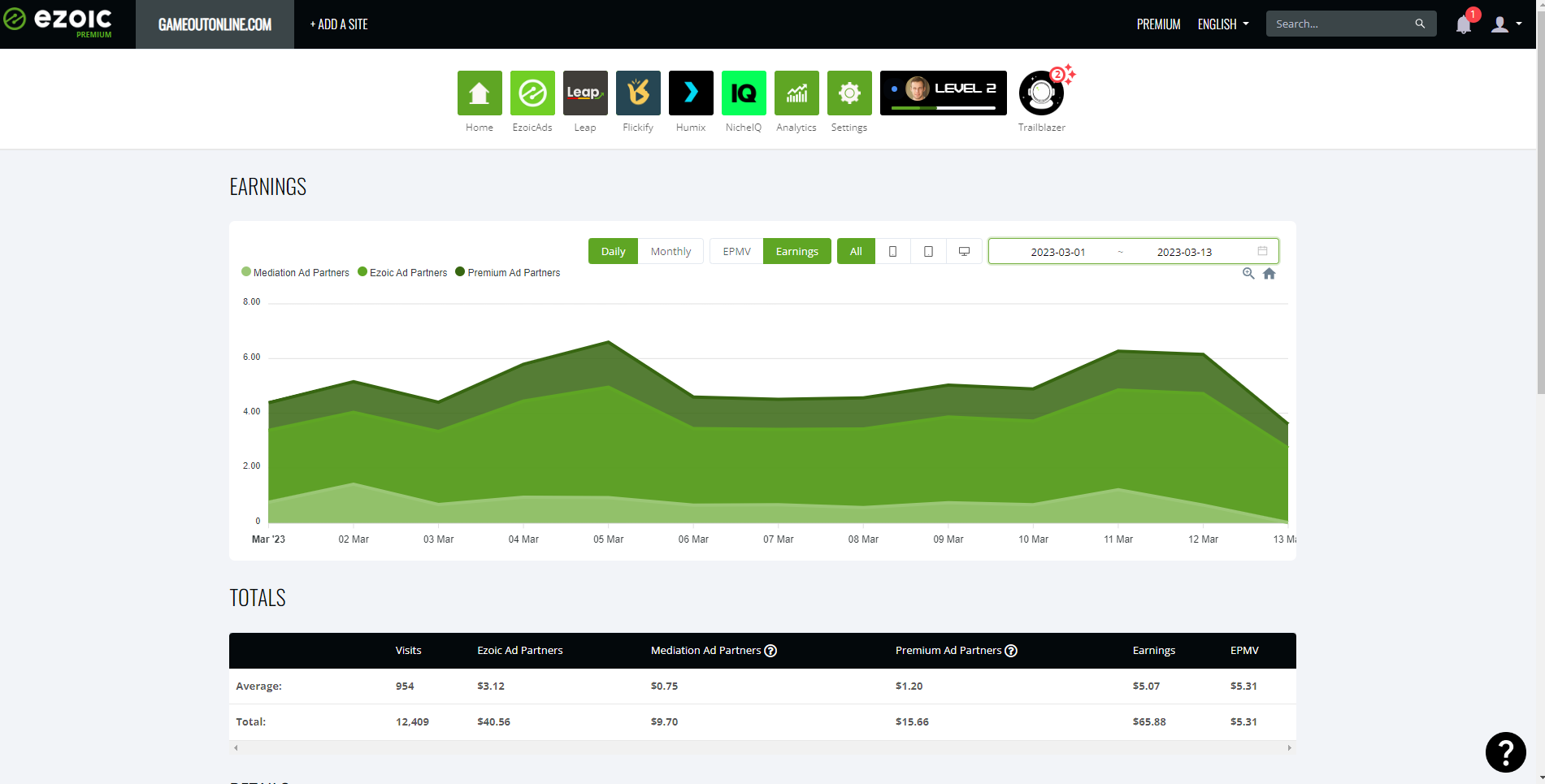The image size is (1545, 784).
Task: Show All devices
Action: [x=856, y=251]
